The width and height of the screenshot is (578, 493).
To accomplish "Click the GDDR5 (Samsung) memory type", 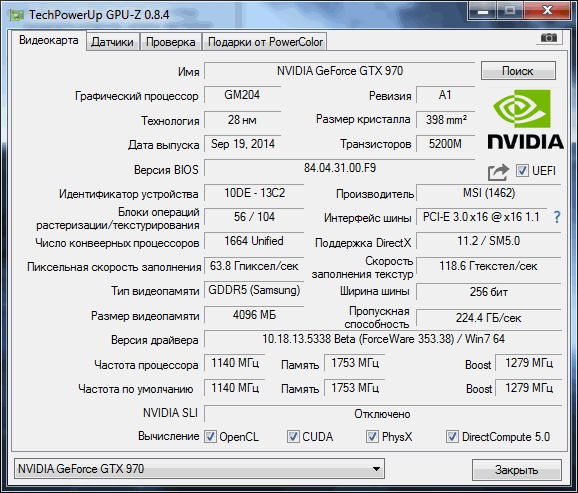I will point(254,290).
